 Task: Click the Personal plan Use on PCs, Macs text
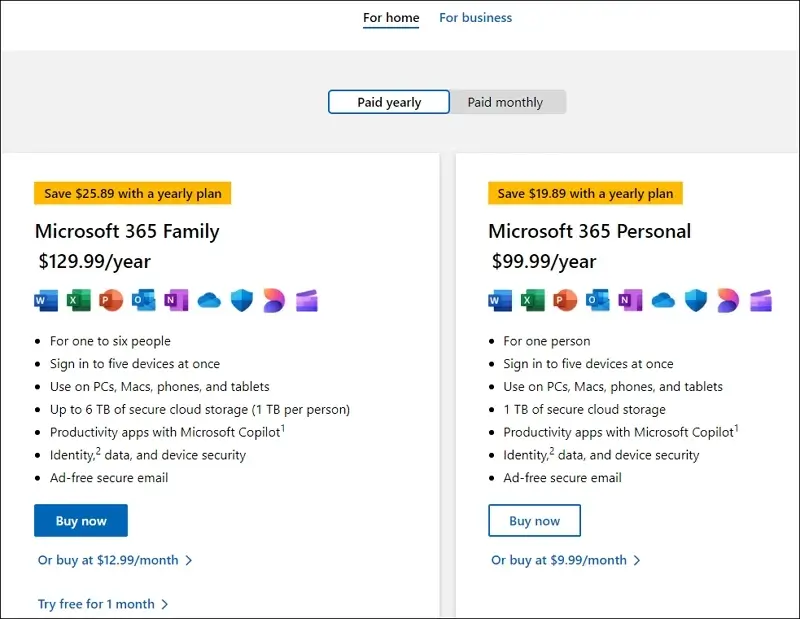[x=613, y=387]
